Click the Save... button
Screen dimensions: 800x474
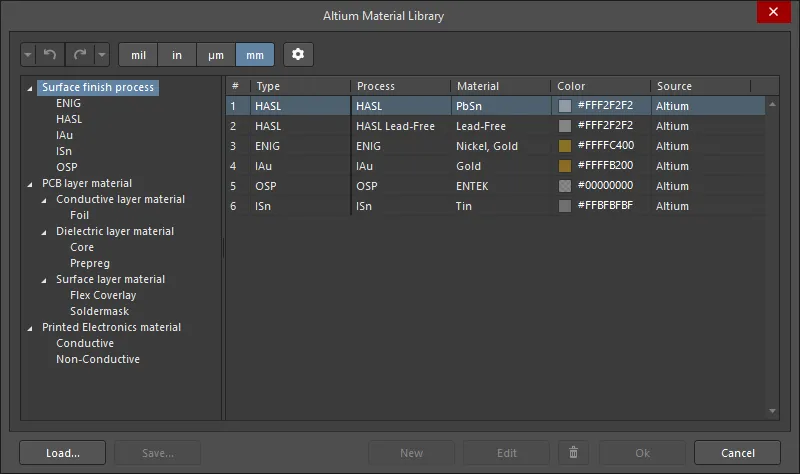click(x=158, y=453)
